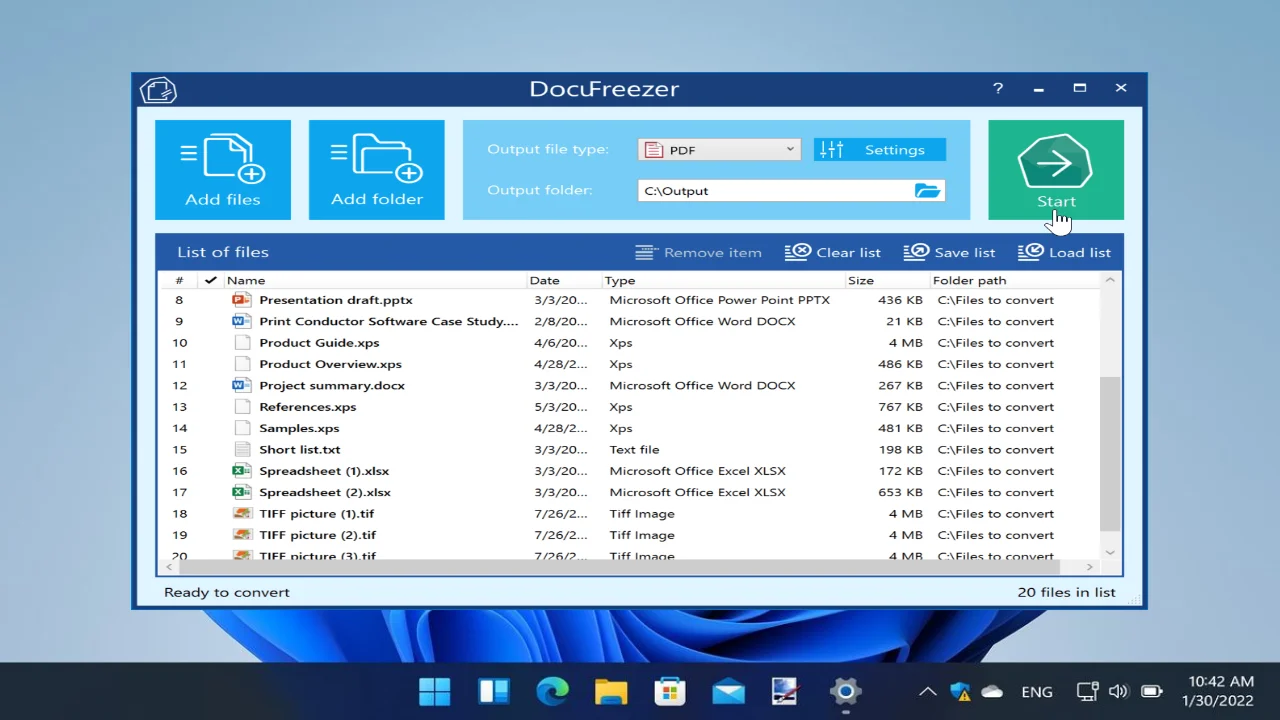The width and height of the screenshot is (1280, 720).
Task: Click the Add folder button
Action: tap(377, 170)
